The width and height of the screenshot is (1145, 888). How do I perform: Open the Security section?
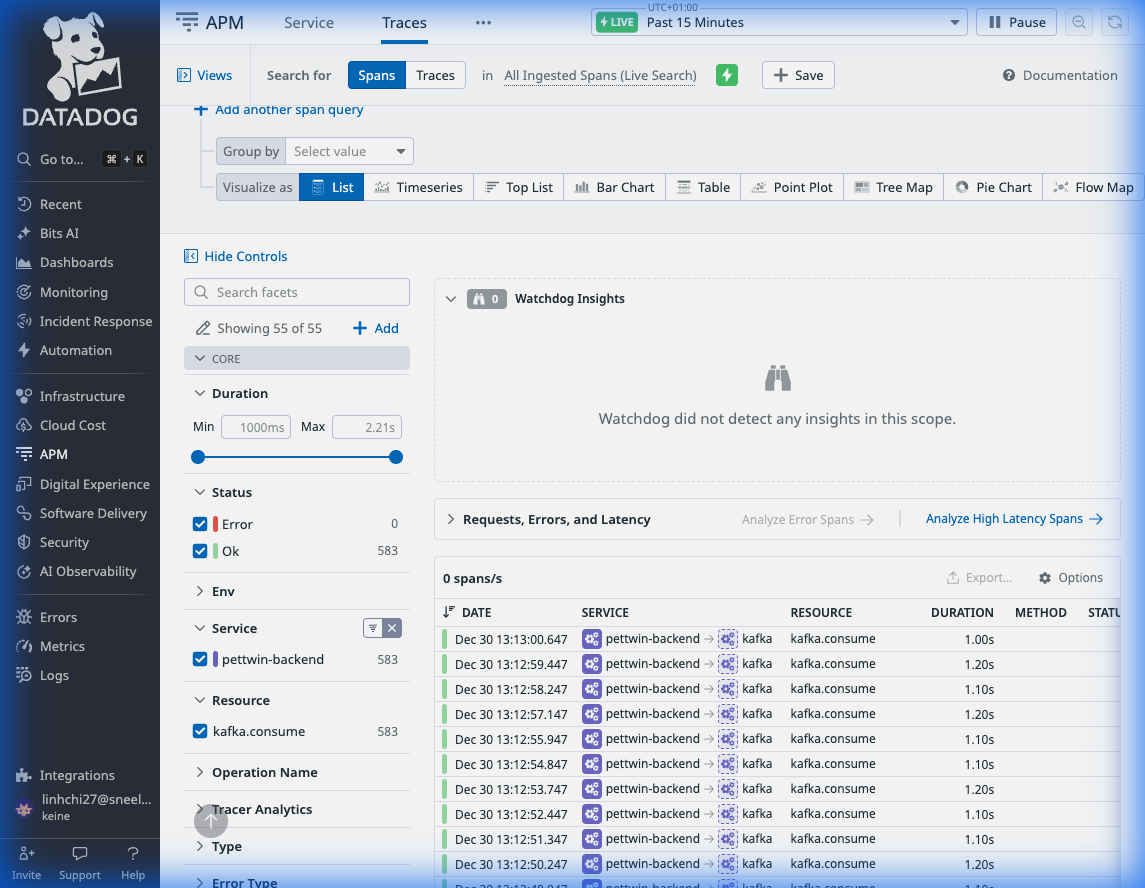(x=64, y=543)
